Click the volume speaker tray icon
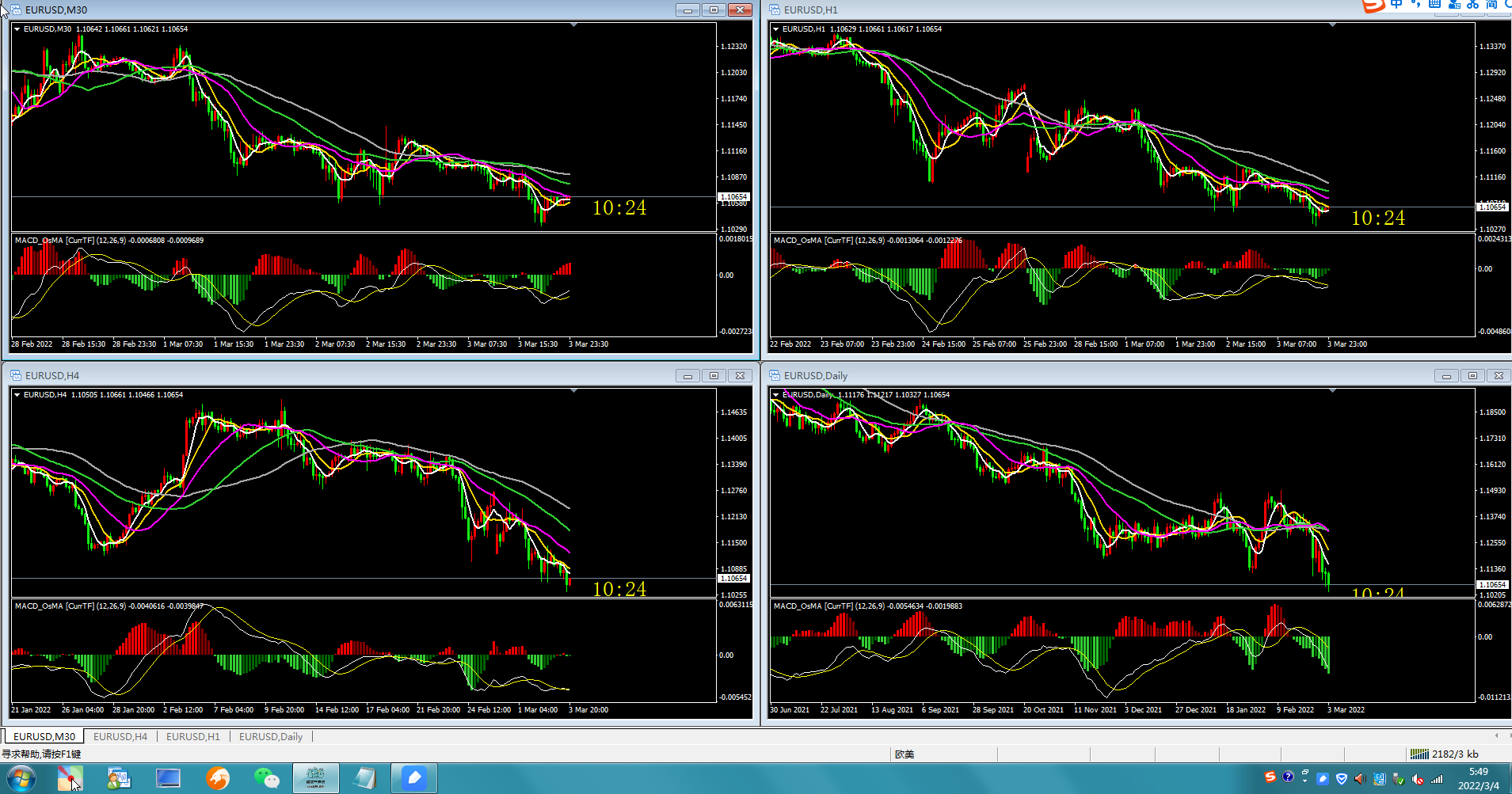Image resolution: width=1512 pixels, height=794 pixels. (x=1360, y=779)
